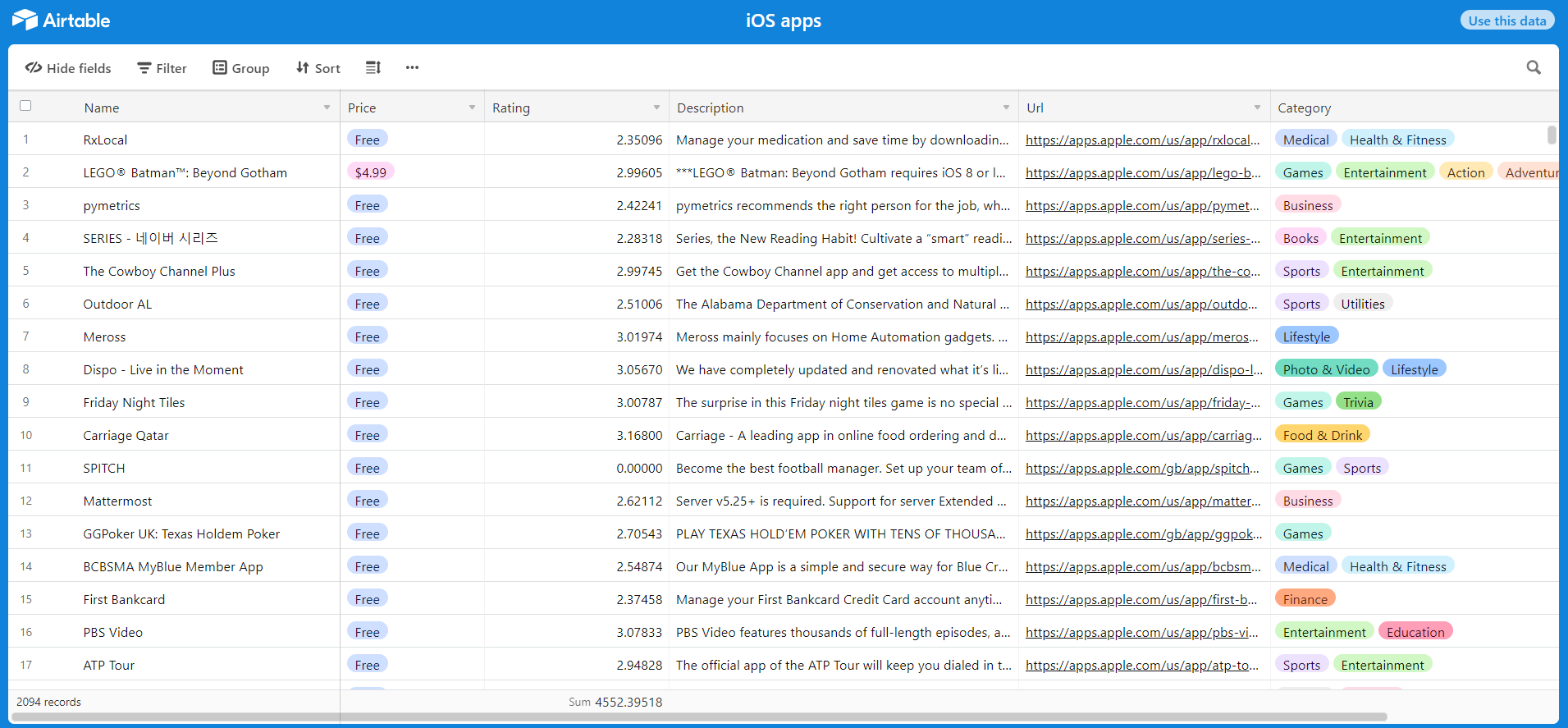Click Hide fields in toolbar
The image size is (1568, 728).
point(68,68)
